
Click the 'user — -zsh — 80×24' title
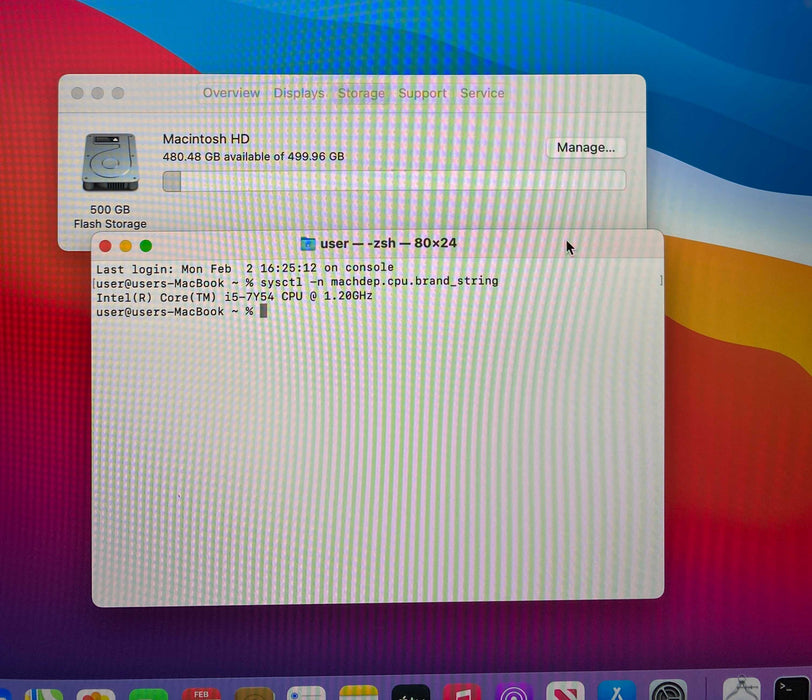coord(388,243)
